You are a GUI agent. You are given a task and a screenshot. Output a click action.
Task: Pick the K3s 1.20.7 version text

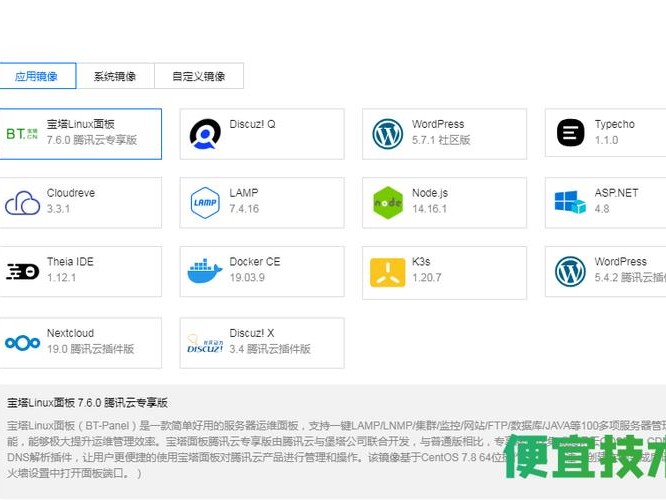click(427, 277)
